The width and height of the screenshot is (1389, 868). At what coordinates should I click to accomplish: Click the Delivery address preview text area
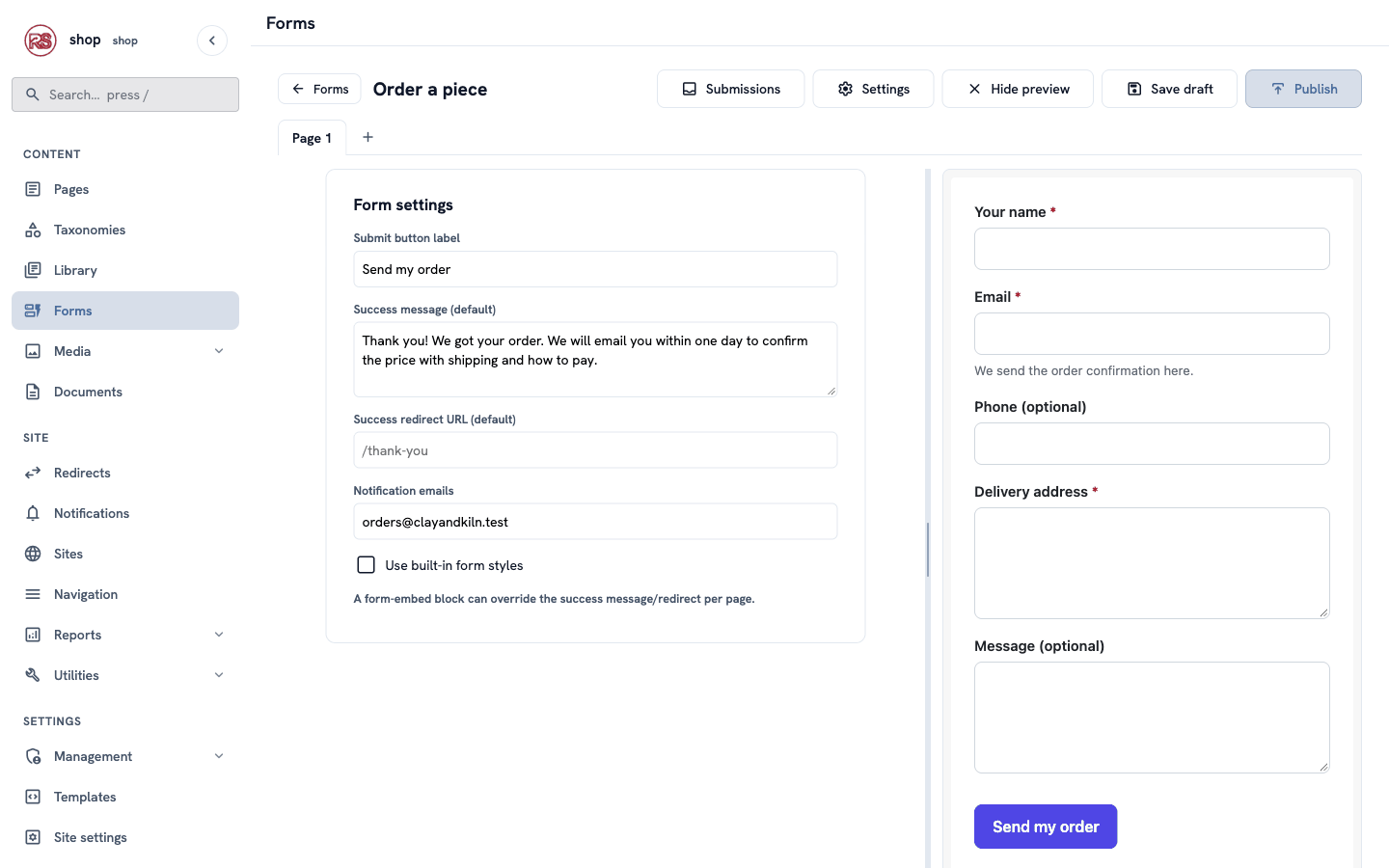(1152, 563)
